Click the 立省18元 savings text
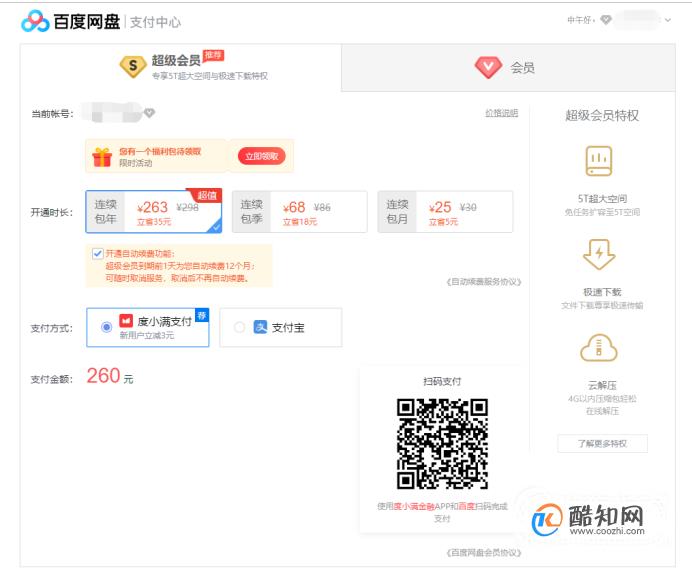 coord(300,221)
